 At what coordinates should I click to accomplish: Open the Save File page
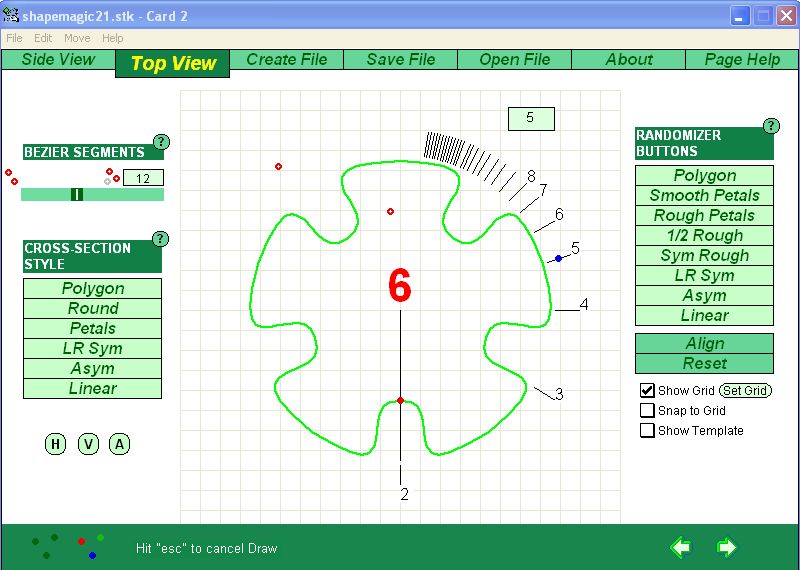coord(401,59)
